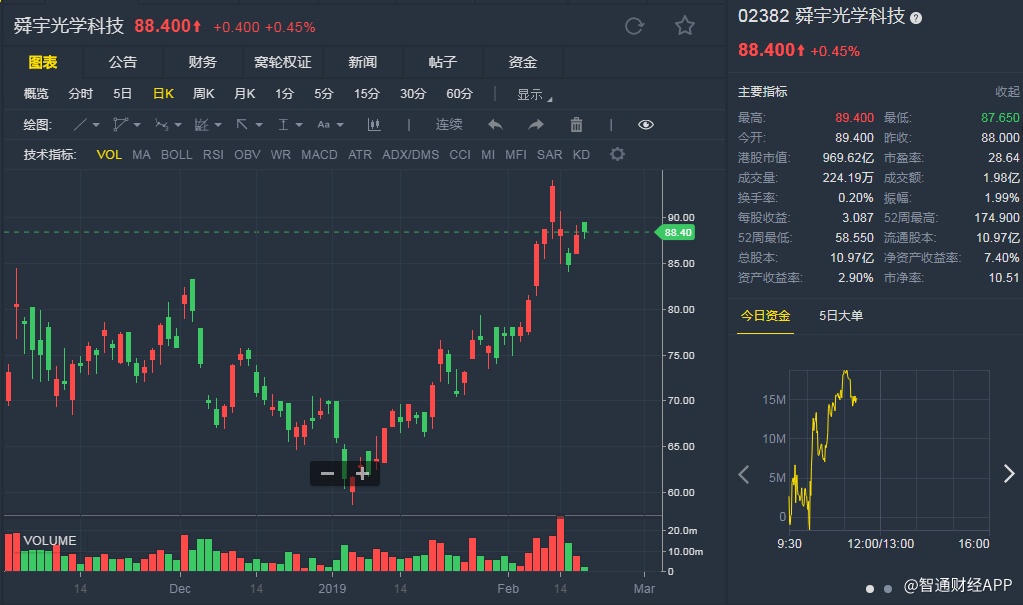Undo the last drawing action
This screenshot has height=605, width=1023.
click(495, 125)
